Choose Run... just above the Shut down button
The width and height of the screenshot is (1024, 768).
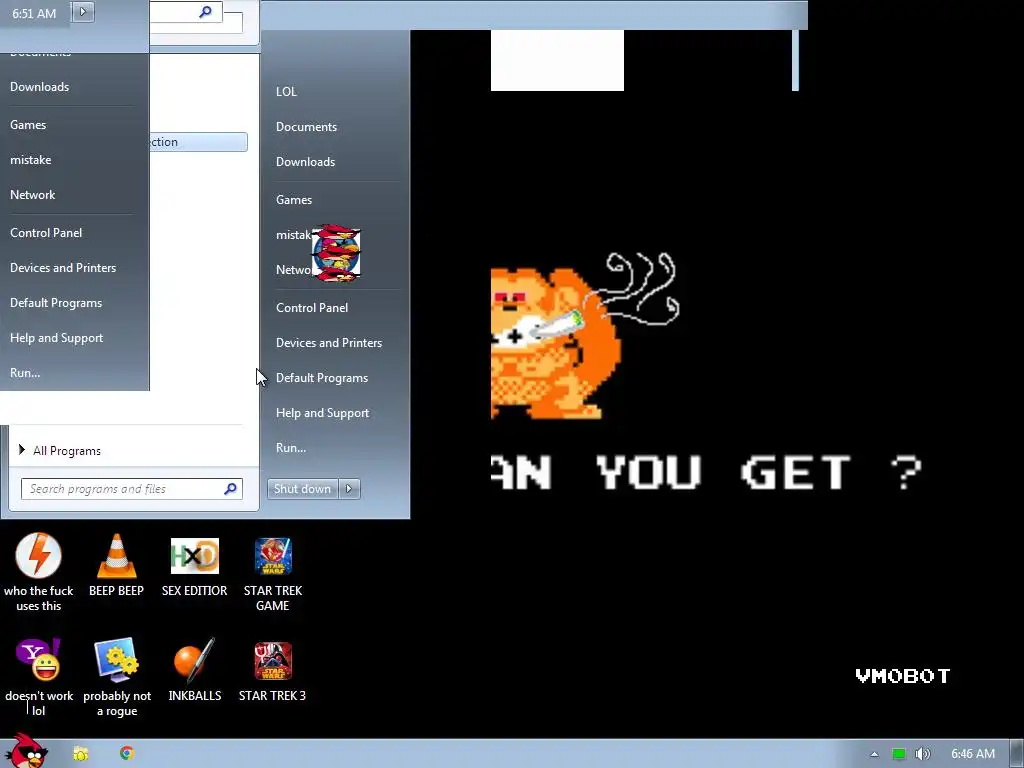click(x=291, y=448)
